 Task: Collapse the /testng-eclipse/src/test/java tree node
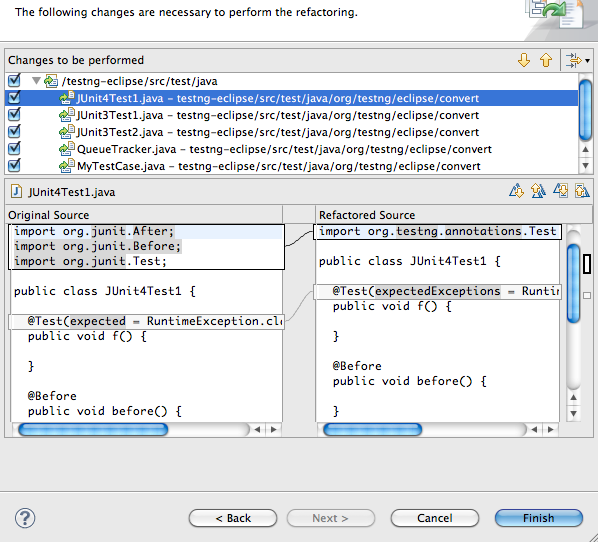(36, 81)
